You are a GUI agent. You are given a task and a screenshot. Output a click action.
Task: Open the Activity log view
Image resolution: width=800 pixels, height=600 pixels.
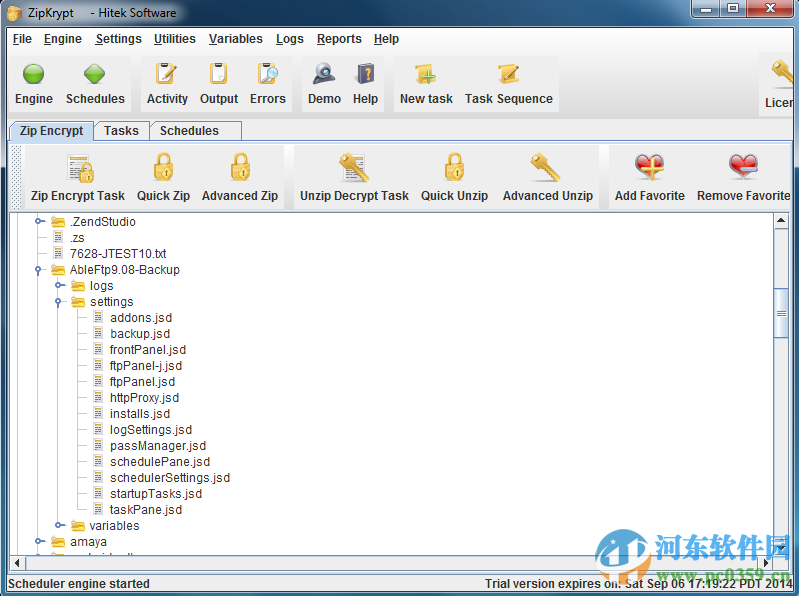[x=167, y=83]
